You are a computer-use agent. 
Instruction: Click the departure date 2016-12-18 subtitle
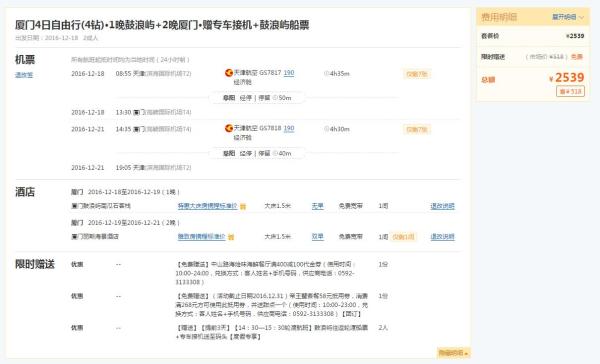click(56, 38)
